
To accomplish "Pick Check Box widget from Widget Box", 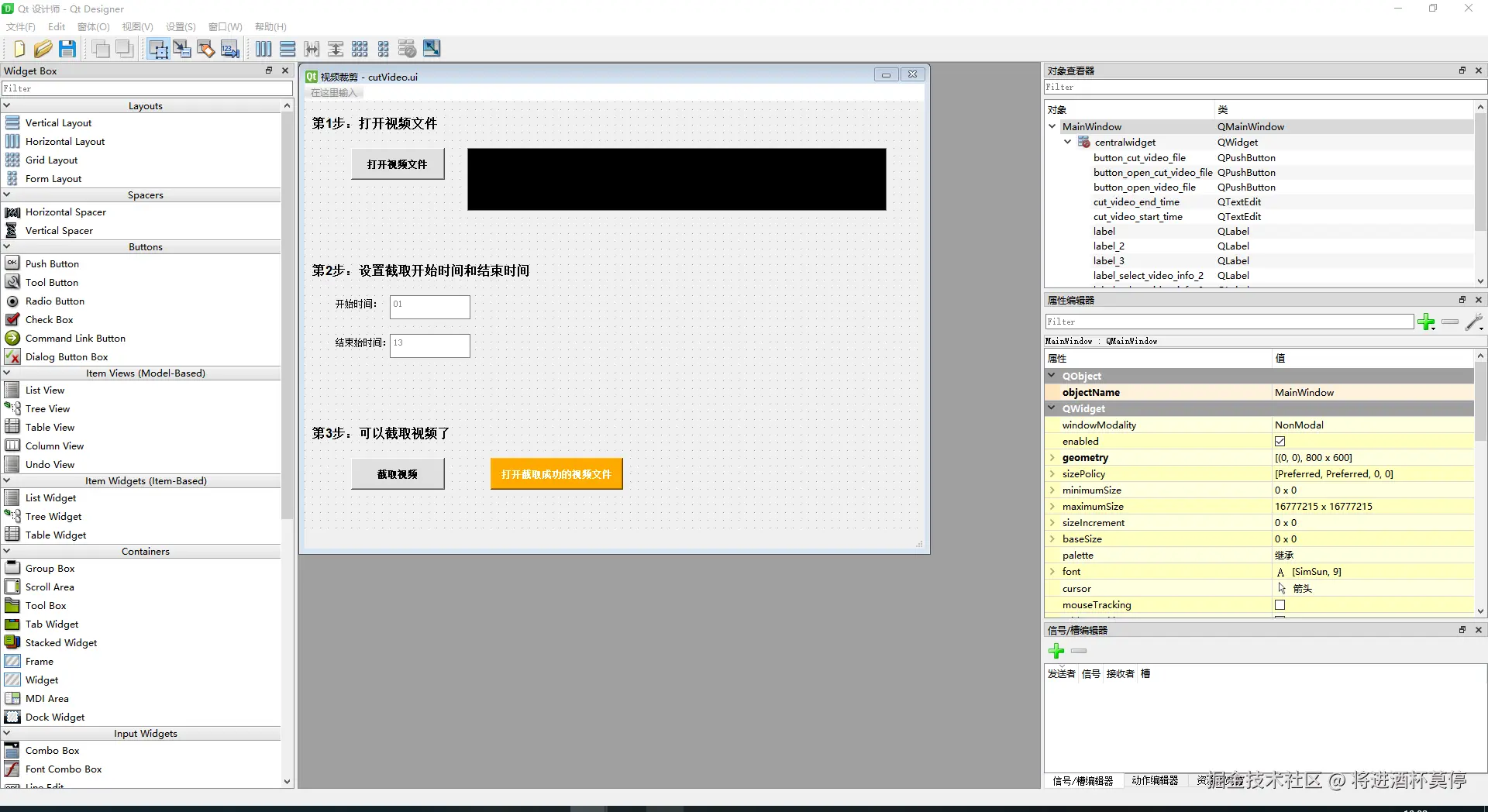I will tap(50, 319).
